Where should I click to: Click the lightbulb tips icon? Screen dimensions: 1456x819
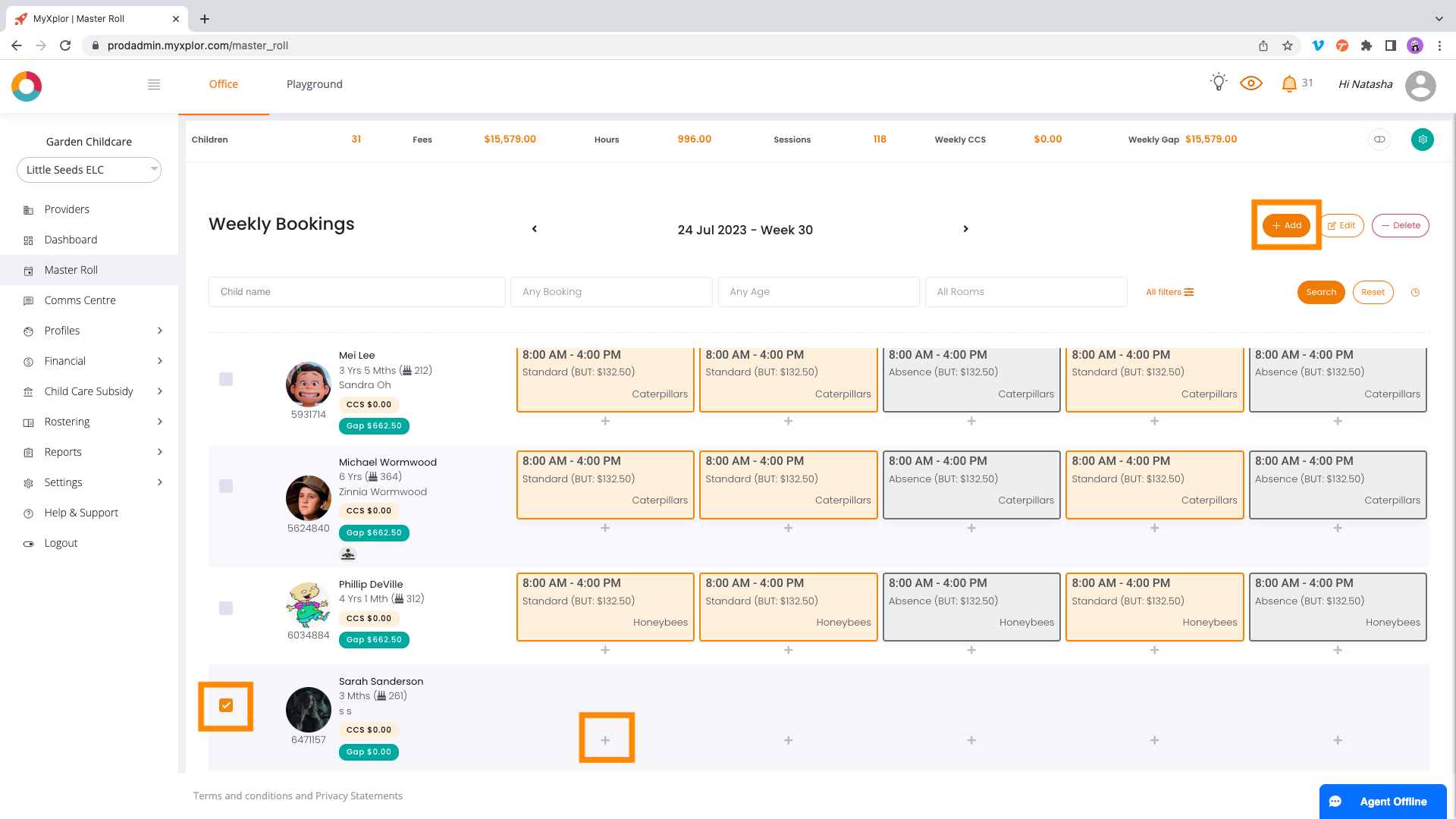click(x=1219, y=83)
